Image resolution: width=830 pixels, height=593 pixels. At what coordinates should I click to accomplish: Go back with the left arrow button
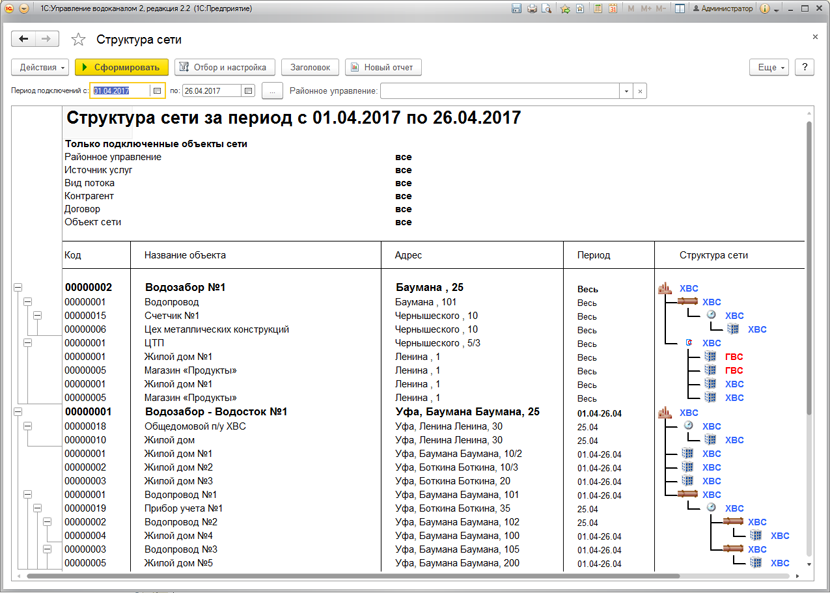coord(24,39)
